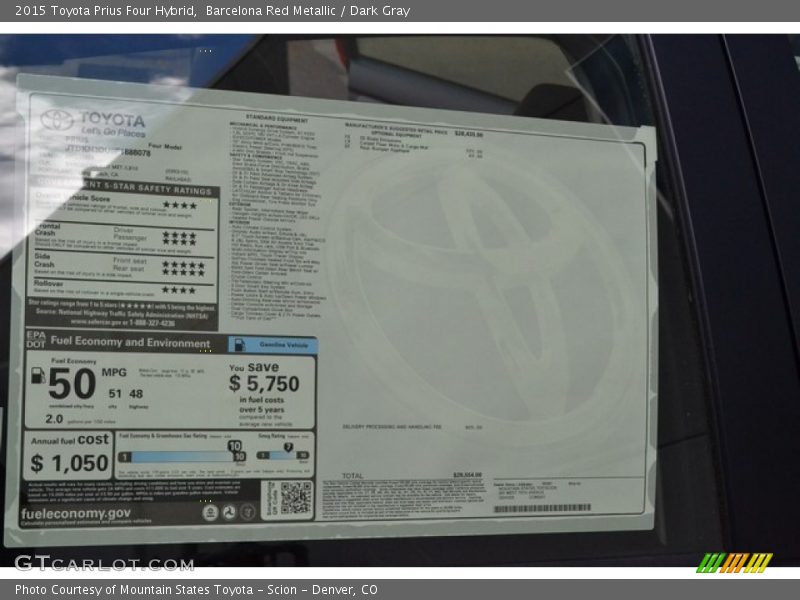Click the Frontal Crash driver stars
The height and width of the screenshot is (600, 800).
tap(179, 235)
